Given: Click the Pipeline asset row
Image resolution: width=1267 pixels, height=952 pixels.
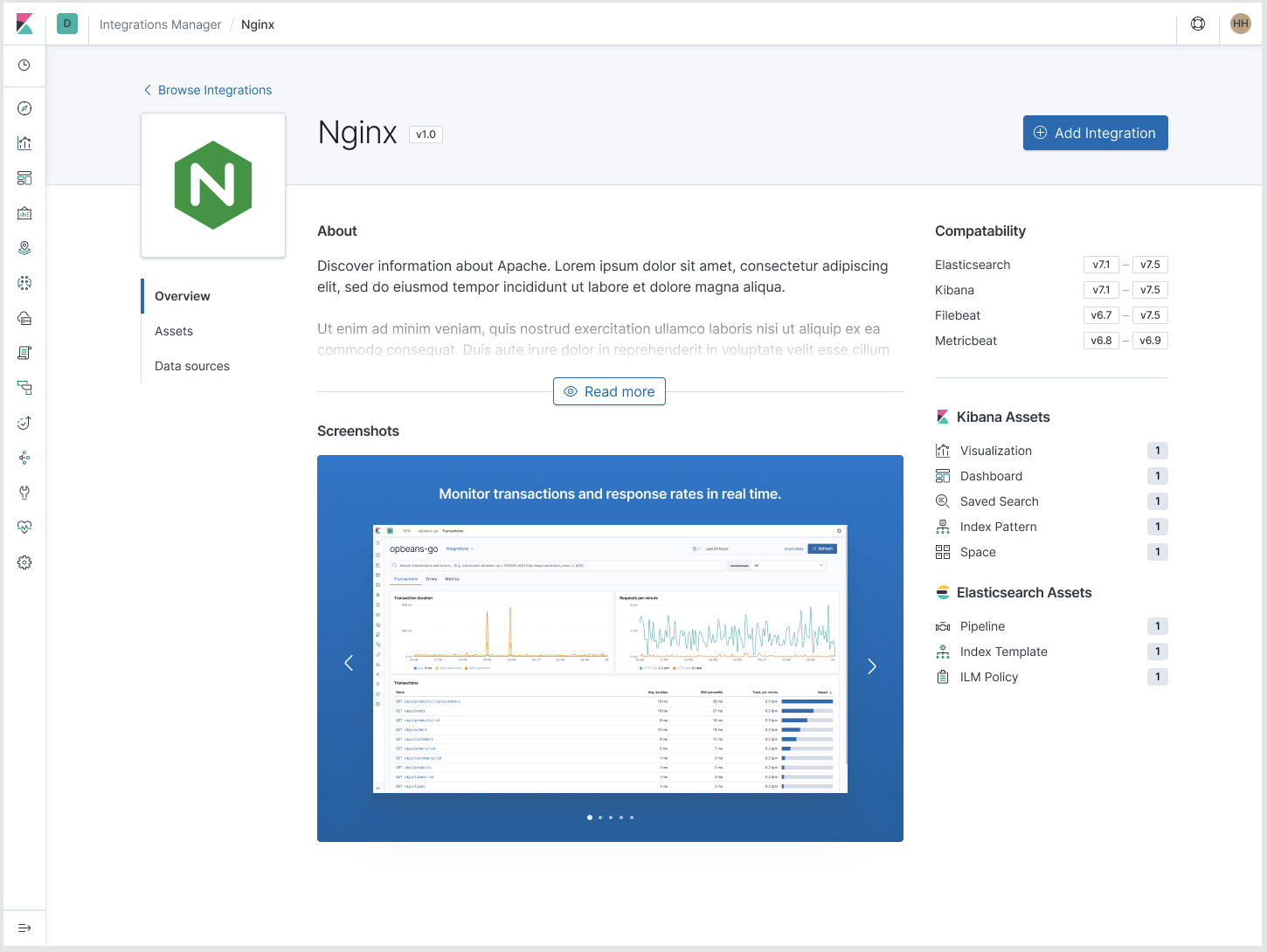Looking at the screenshot, I should click(x=1051, y=626).
